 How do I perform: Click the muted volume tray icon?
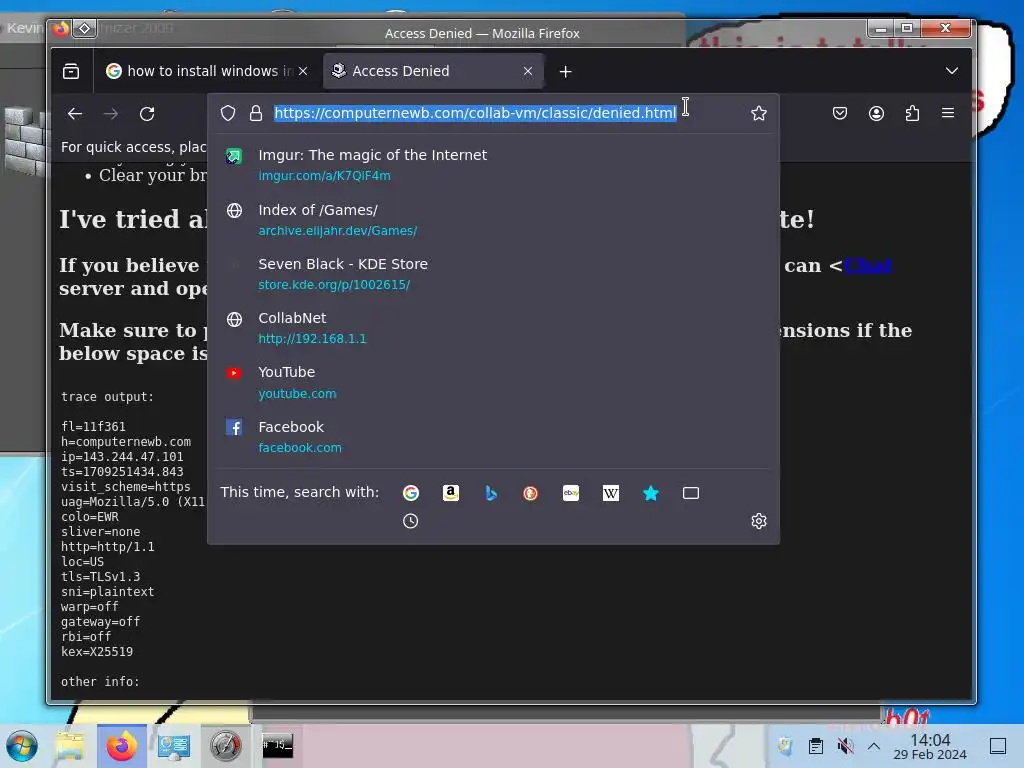click(845, 746)
